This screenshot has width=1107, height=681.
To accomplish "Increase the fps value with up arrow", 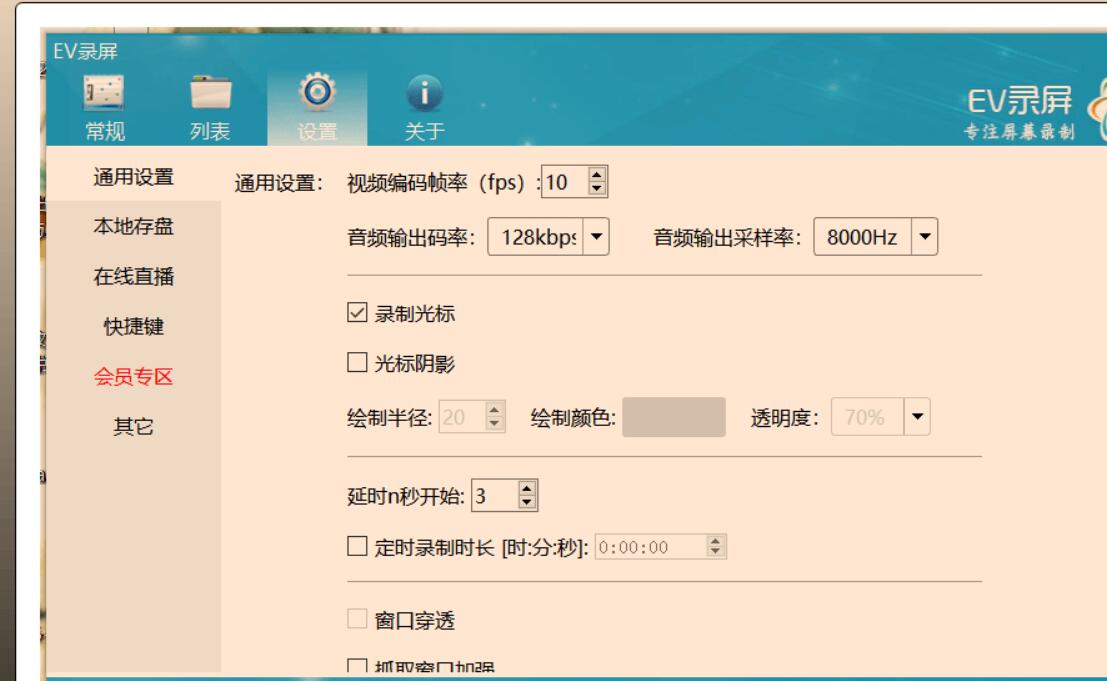I will tap(597, 174).
